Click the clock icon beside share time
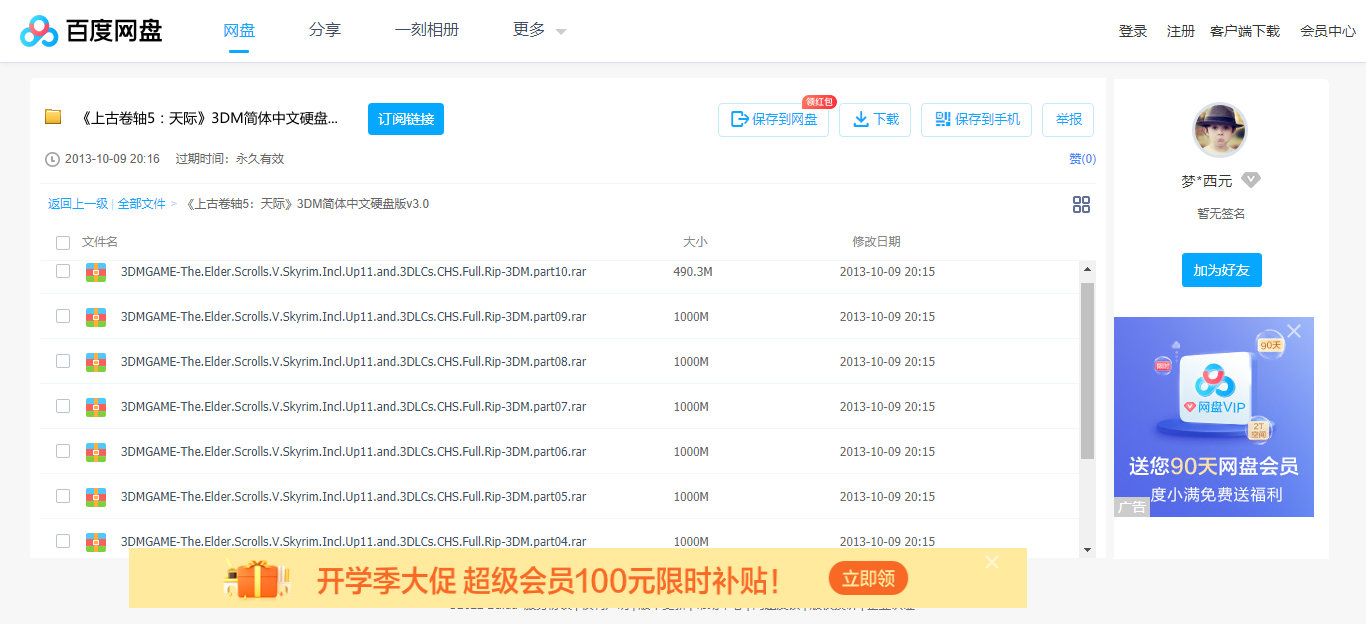 tap(51, 158)
